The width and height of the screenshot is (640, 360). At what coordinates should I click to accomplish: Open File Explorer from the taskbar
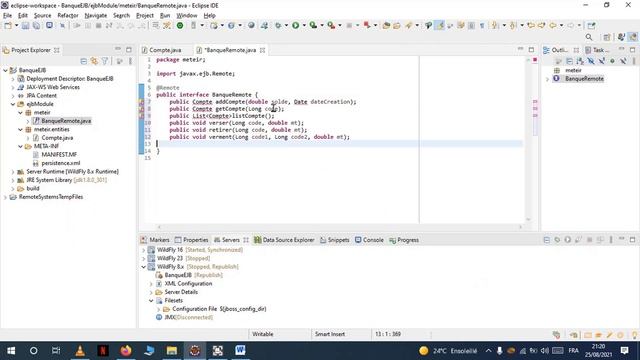(x=172, y=351)
